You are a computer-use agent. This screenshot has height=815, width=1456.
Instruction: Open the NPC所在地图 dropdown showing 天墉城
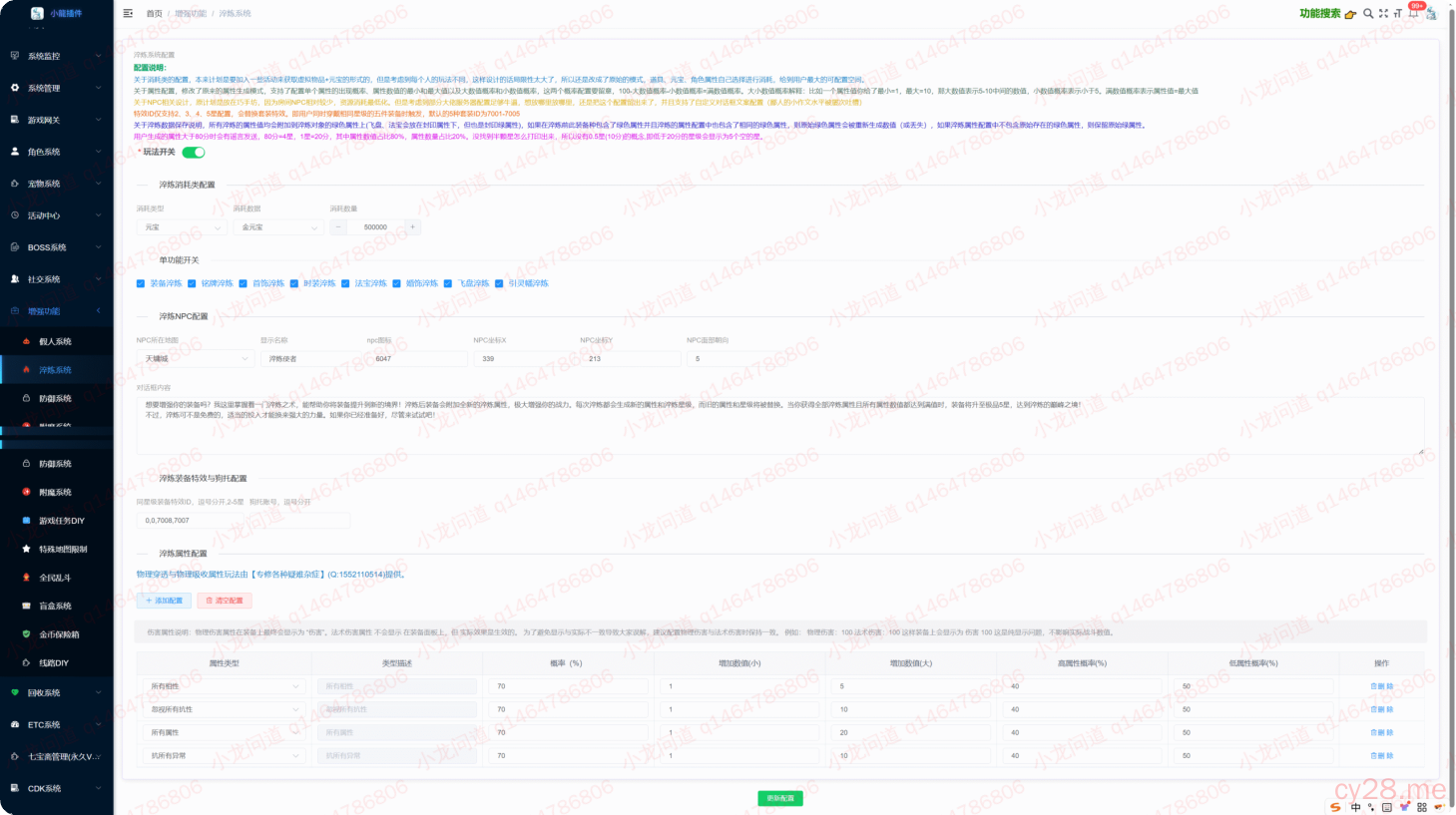pyautogui.click(x=196, y=358)
